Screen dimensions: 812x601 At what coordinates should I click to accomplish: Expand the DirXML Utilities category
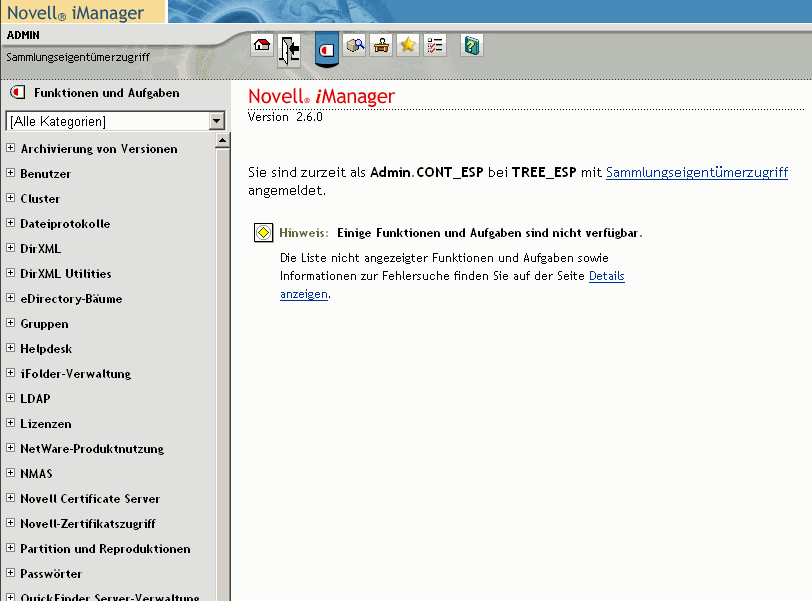[10, 272]
